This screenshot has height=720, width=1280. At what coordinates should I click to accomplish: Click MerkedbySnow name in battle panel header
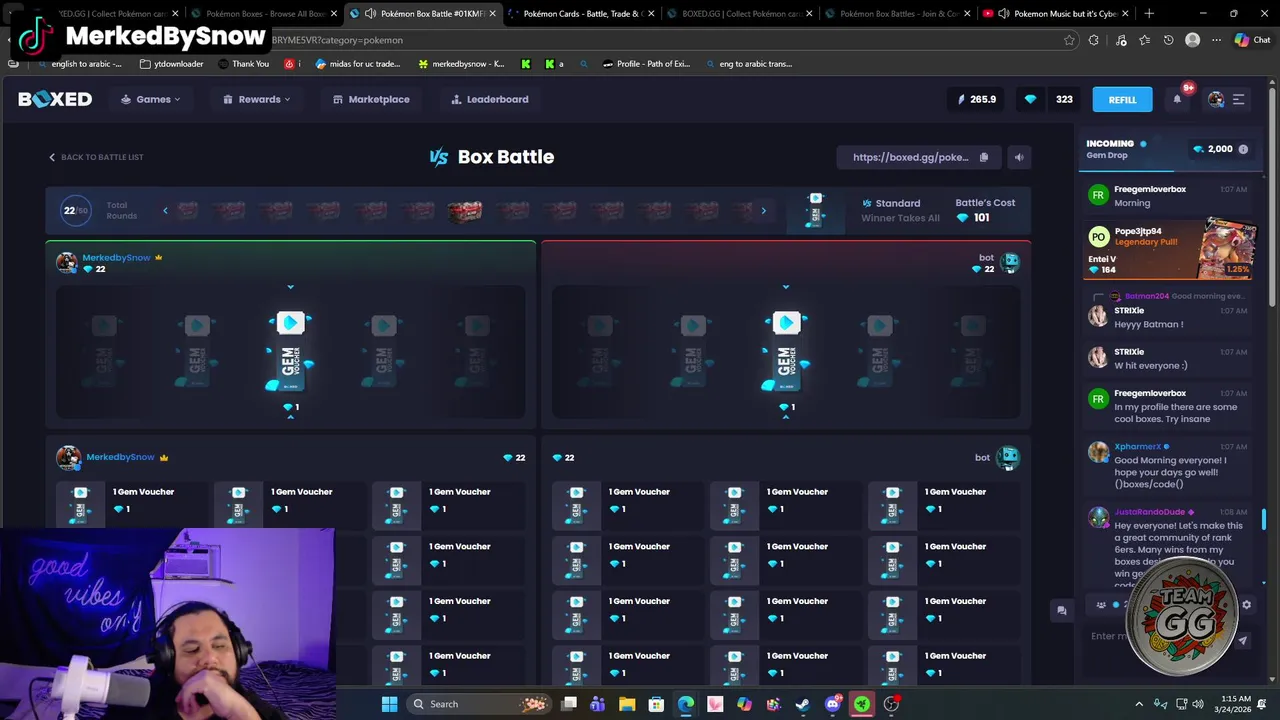coord(116,257)
